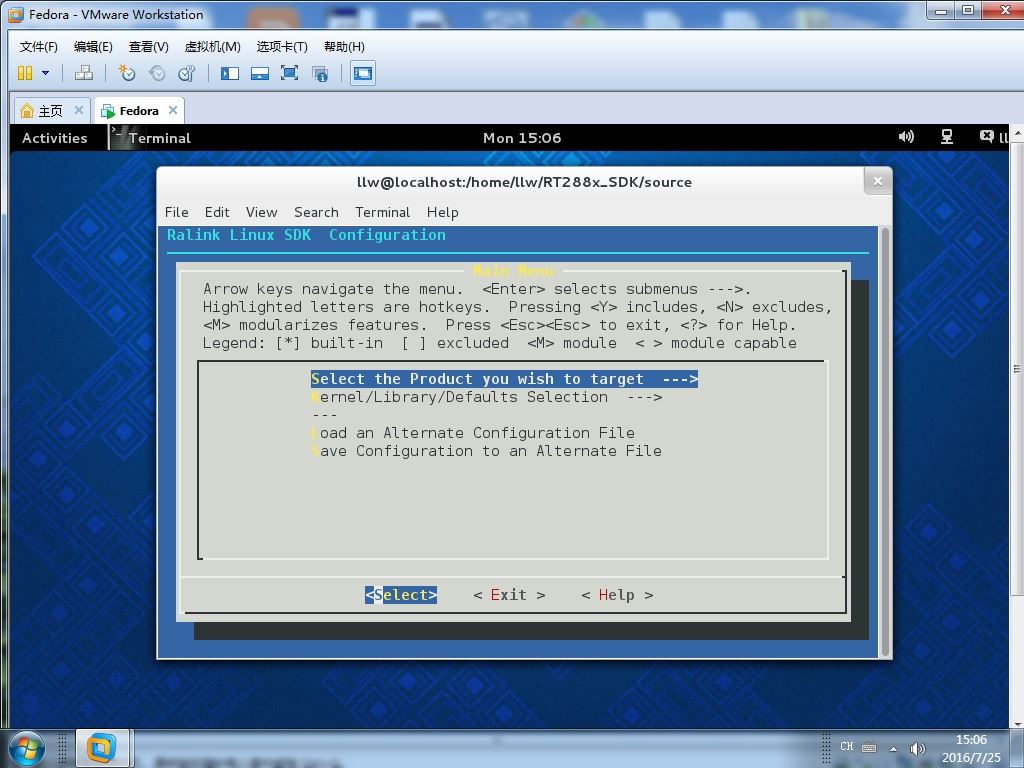Open the 文件(F) menu

coord(39,46)
